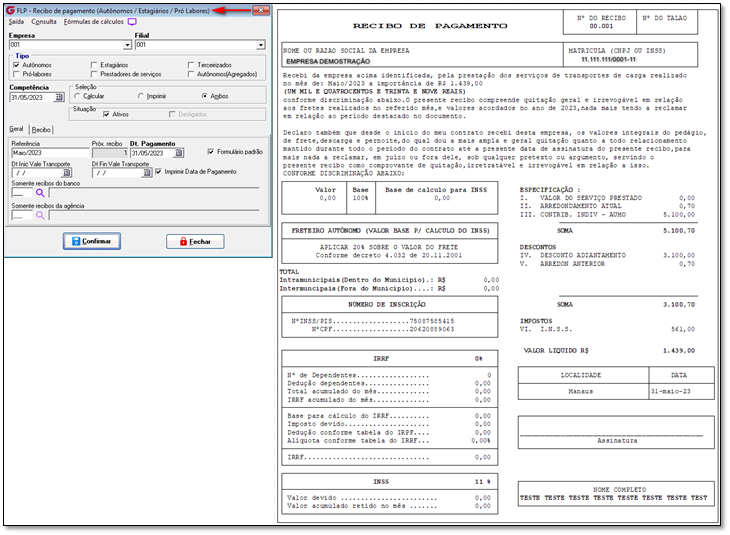Click the Confirmar button

click(x=92, y=241)
